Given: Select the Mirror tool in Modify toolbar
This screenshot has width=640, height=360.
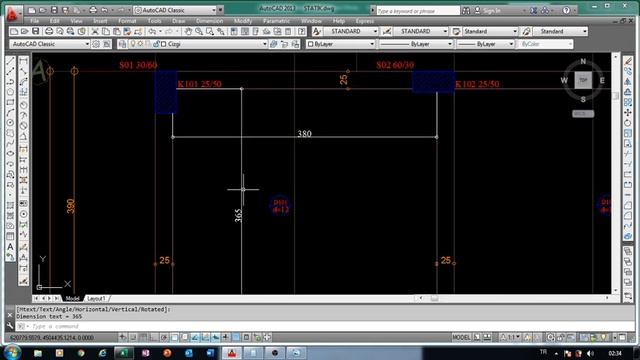Looking at the screenshot, I should tap(628, 82).
